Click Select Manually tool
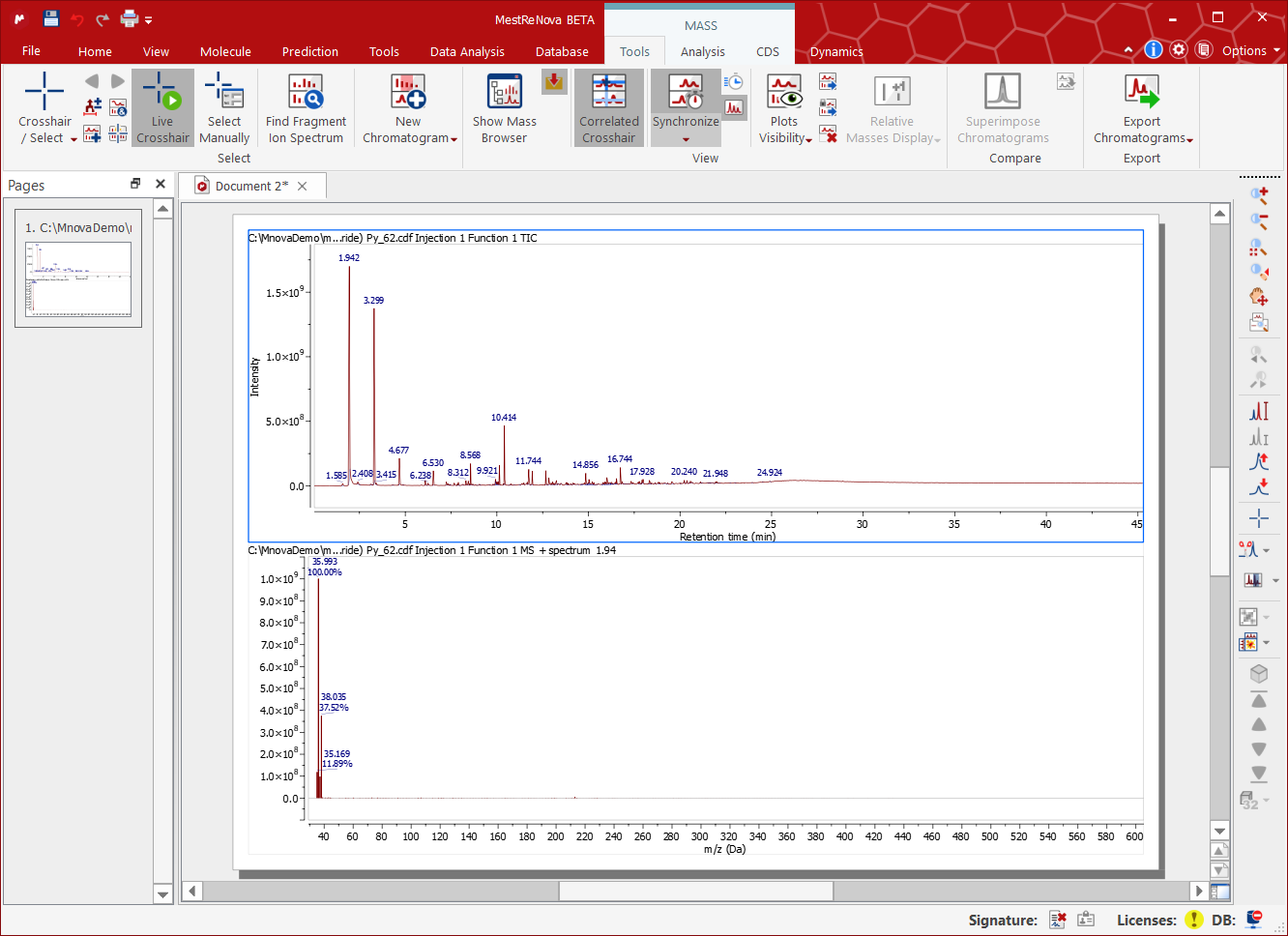1288x936 pixels. click(224, 107)
